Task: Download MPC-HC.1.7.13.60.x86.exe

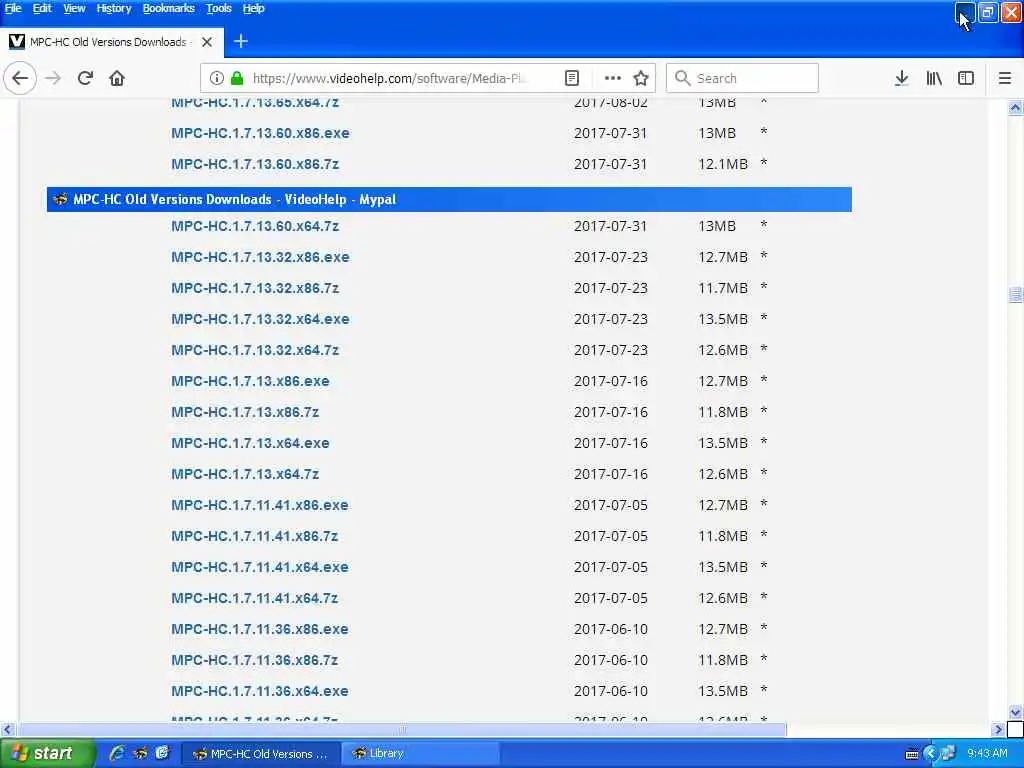Action: [260, 133]
